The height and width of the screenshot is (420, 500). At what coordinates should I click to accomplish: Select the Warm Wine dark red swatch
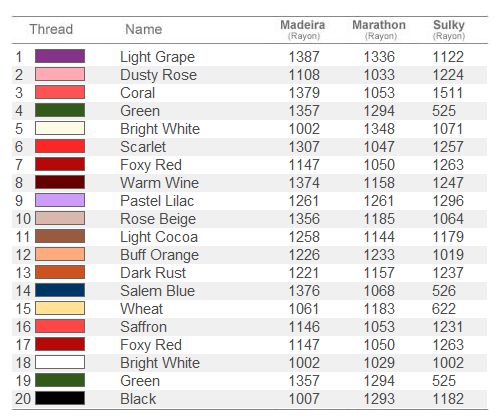coord(60,182)
